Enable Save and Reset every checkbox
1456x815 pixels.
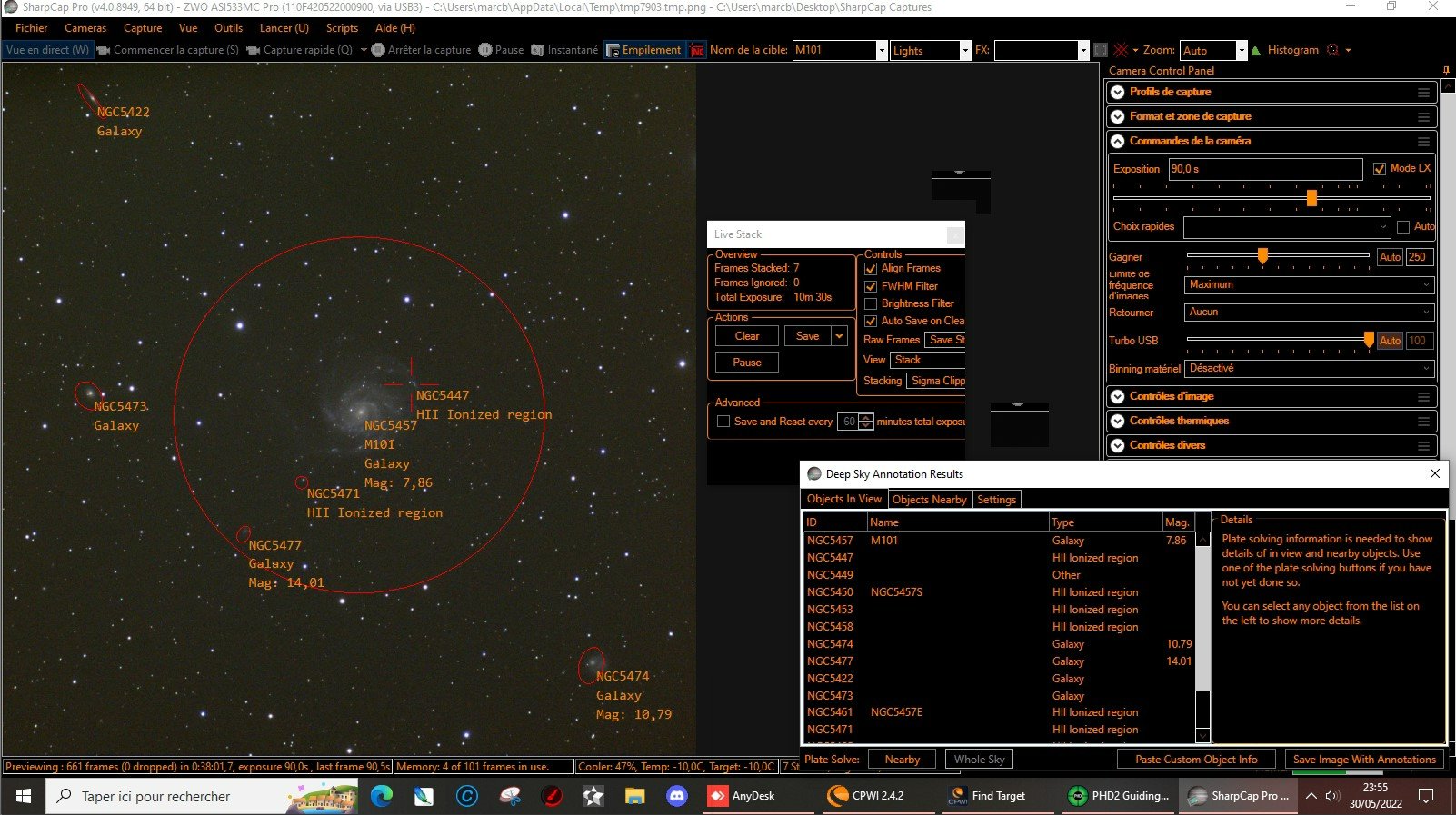tap(723, 422)
